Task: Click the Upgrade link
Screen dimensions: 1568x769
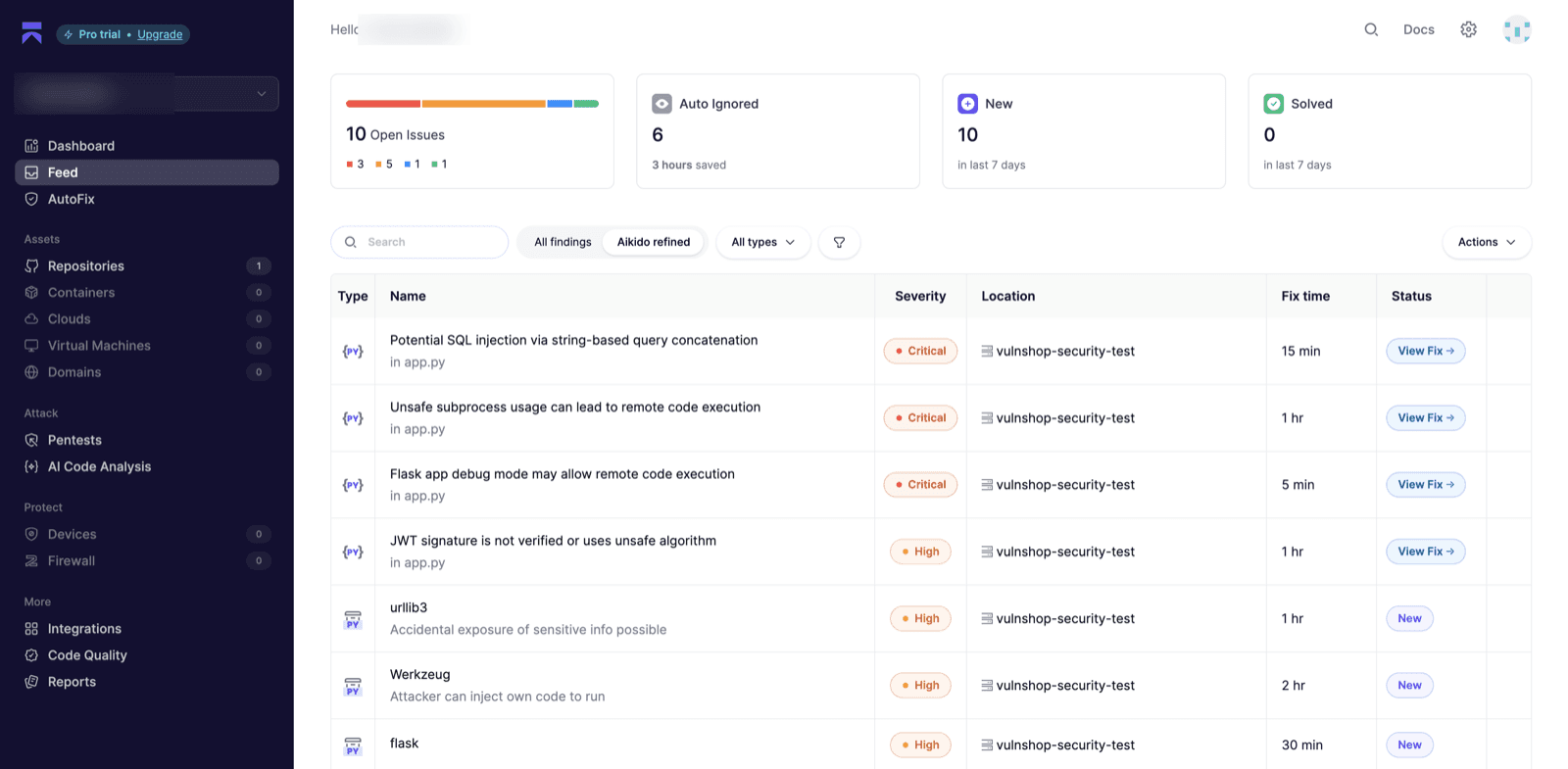Action: tap(160, 34)
